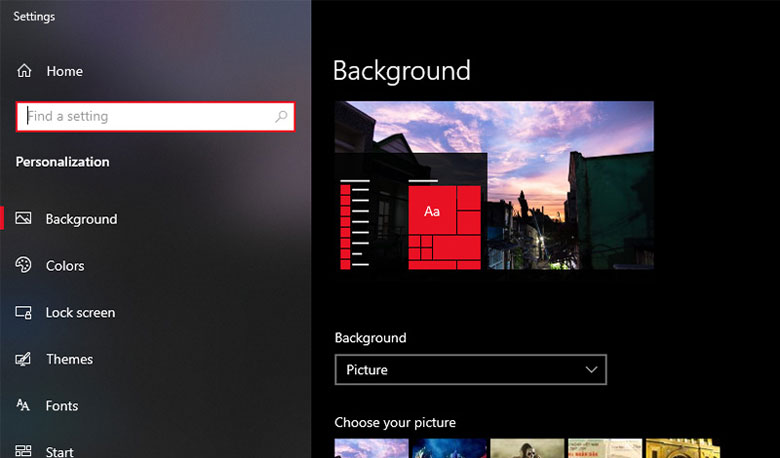Click the chevron arrow of Picture dropdown
The height and width of the screenshot is (458, 780).
[x=591, y=370]
